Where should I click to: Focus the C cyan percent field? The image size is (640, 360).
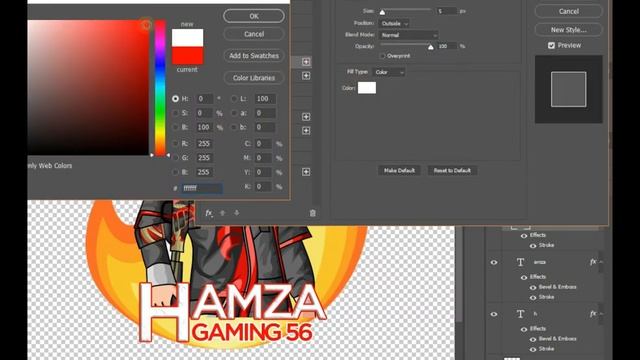click(x=263, y=144)
